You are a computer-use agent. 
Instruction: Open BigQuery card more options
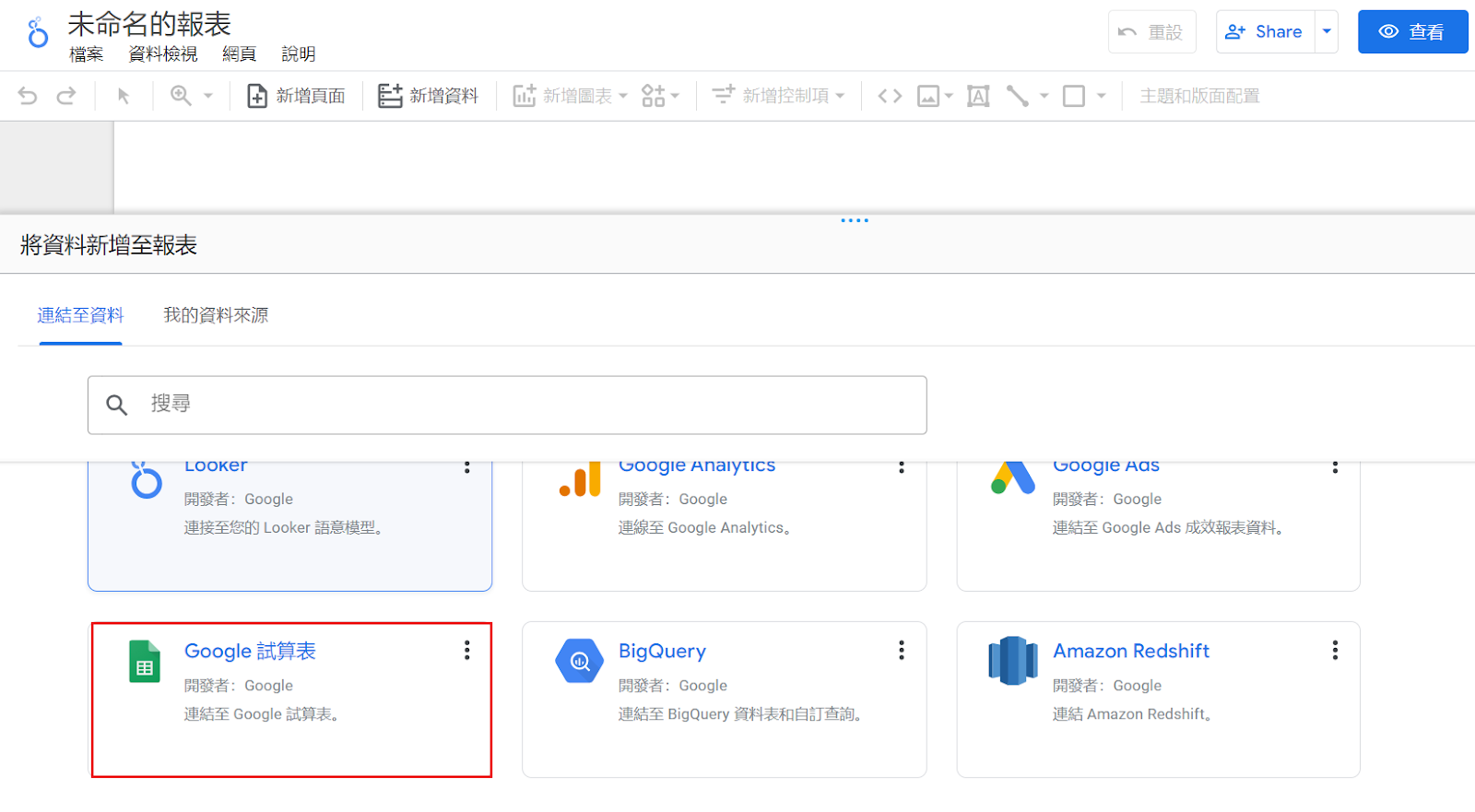(902, 651)
